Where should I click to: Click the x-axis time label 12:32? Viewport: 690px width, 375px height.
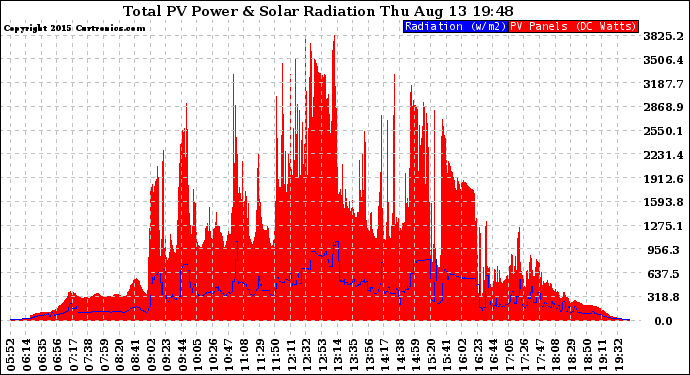[x=306, y=355]
